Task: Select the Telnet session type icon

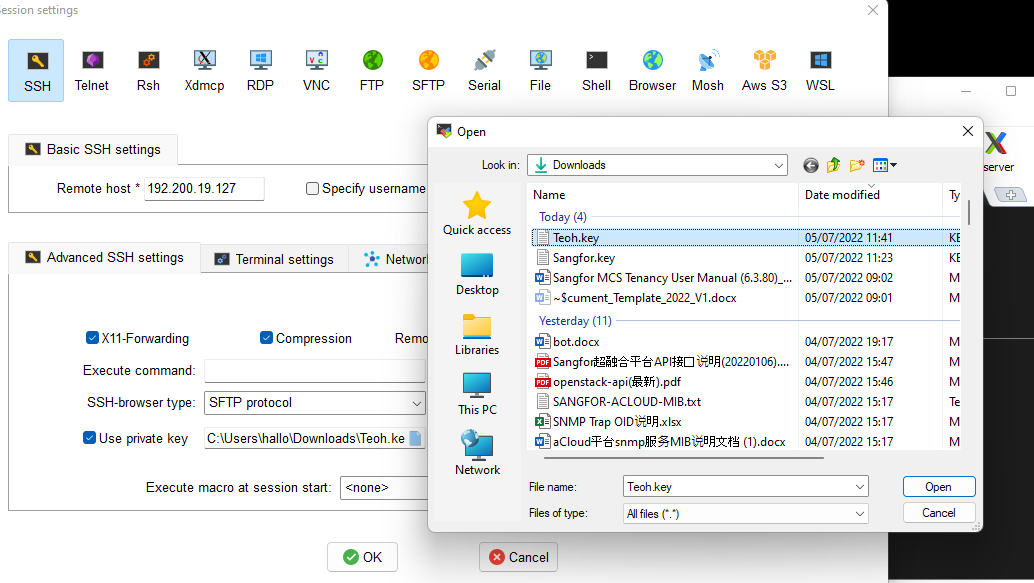Action: click(x=92, y=70)
